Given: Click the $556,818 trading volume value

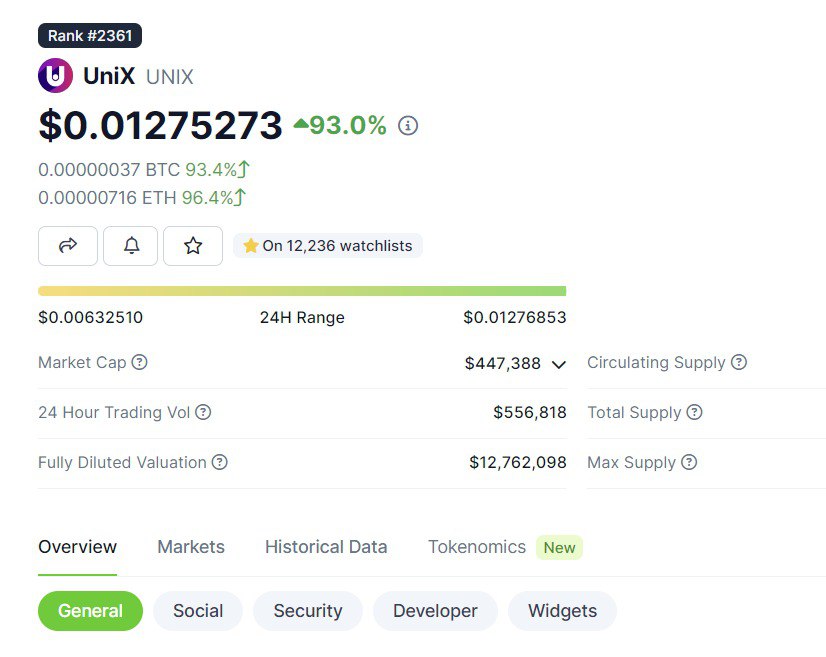Looking at the screenshot, I should pyautogui.click(x=529, y=412).
